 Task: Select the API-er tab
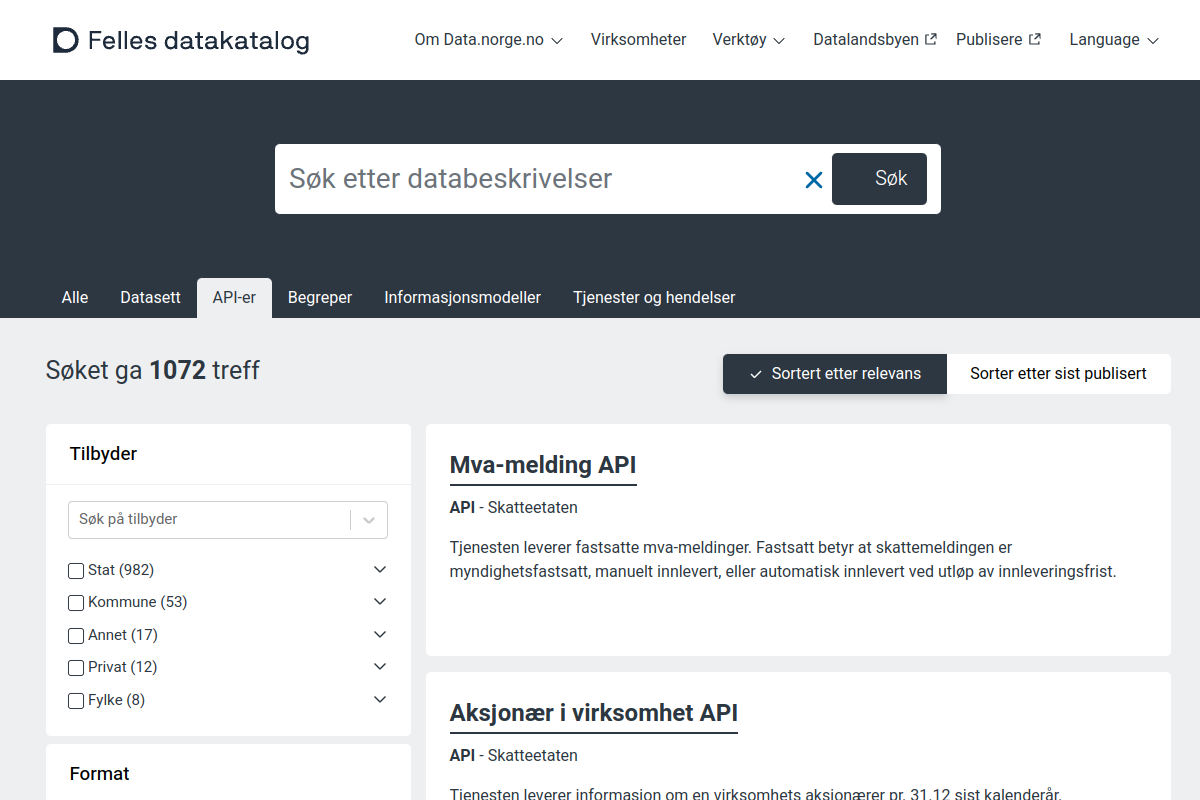(x=234, y=298)
